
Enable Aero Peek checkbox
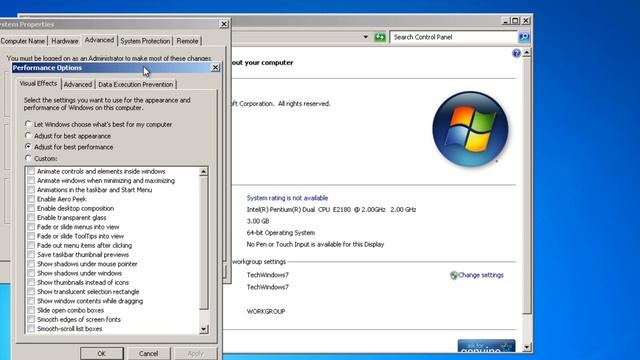point(31,199)
